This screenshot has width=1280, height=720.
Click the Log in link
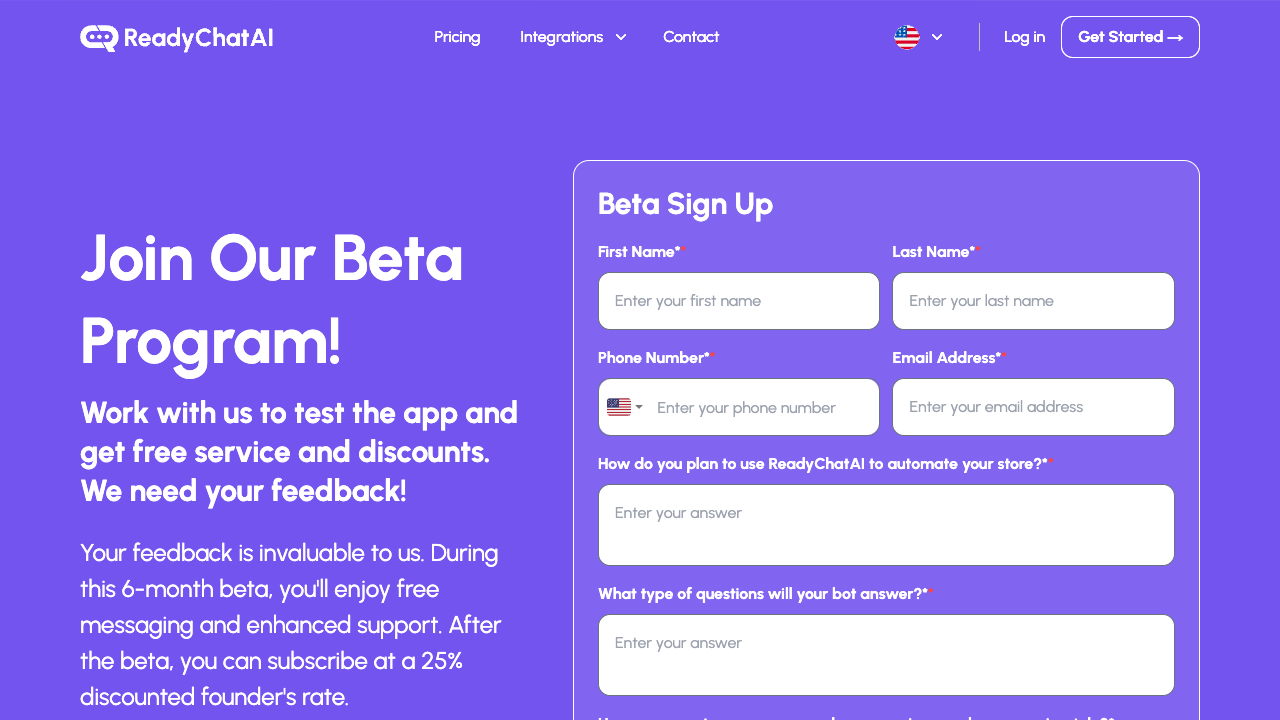coord(1024,37)
